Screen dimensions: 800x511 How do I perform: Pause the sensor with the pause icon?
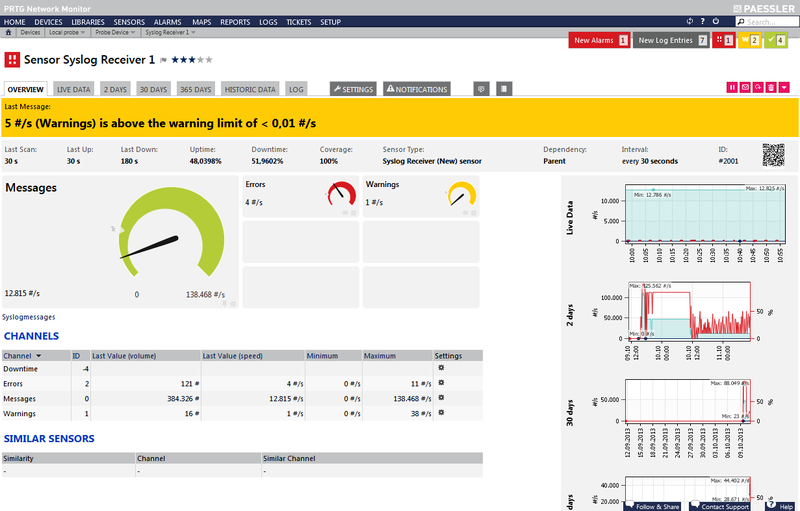732,88
